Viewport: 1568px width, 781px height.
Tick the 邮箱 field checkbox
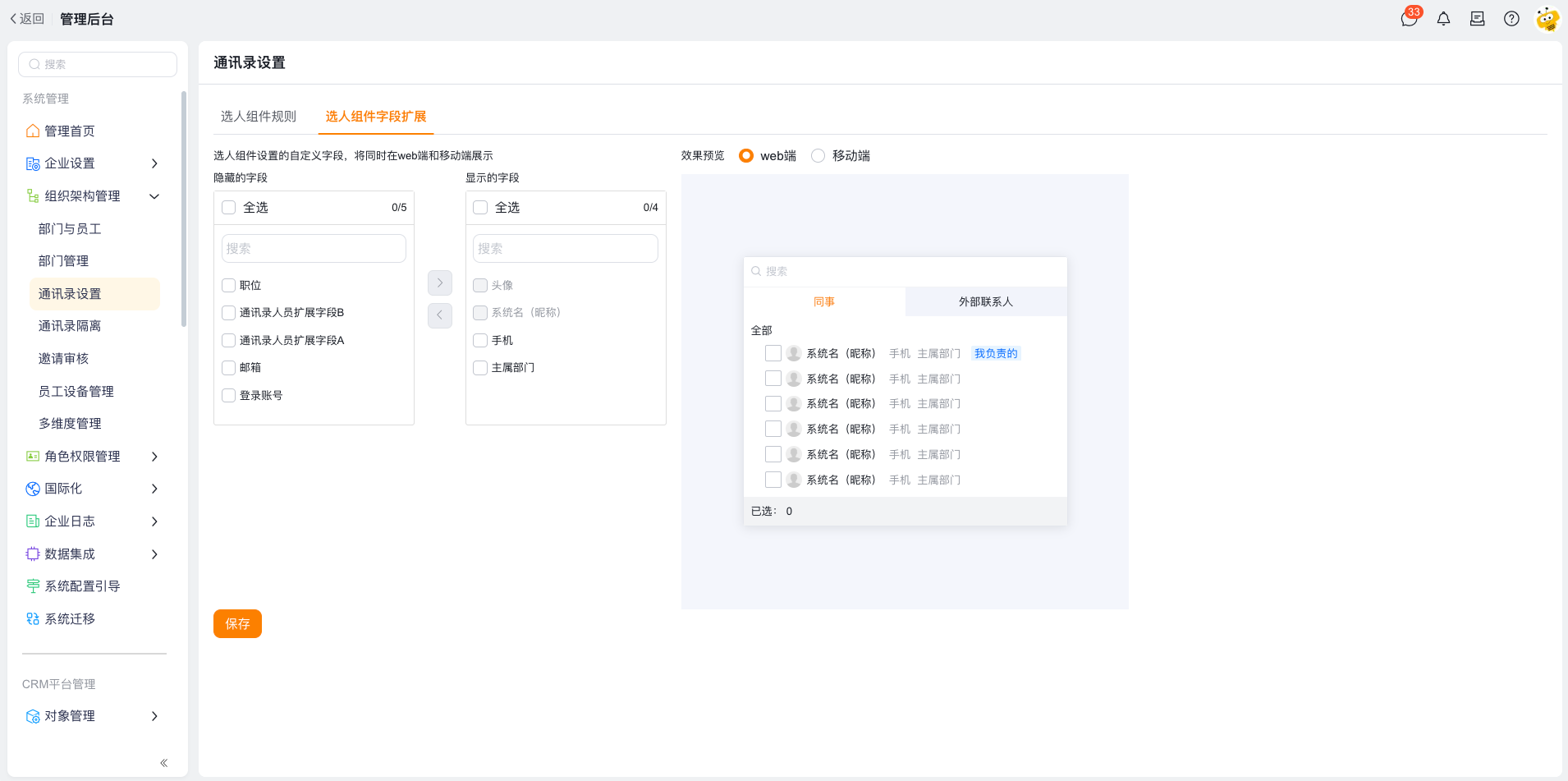pyautogui.click(x=229, y=368)
